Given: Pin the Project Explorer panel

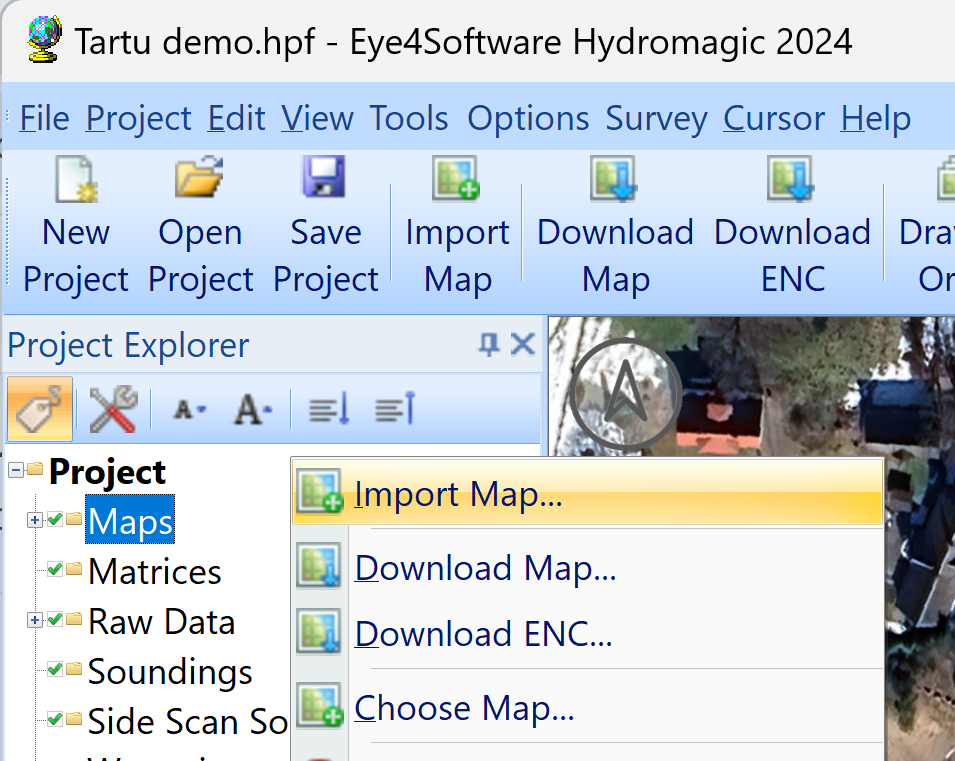Looking at the screenshot, I should (x=488, y=344).
